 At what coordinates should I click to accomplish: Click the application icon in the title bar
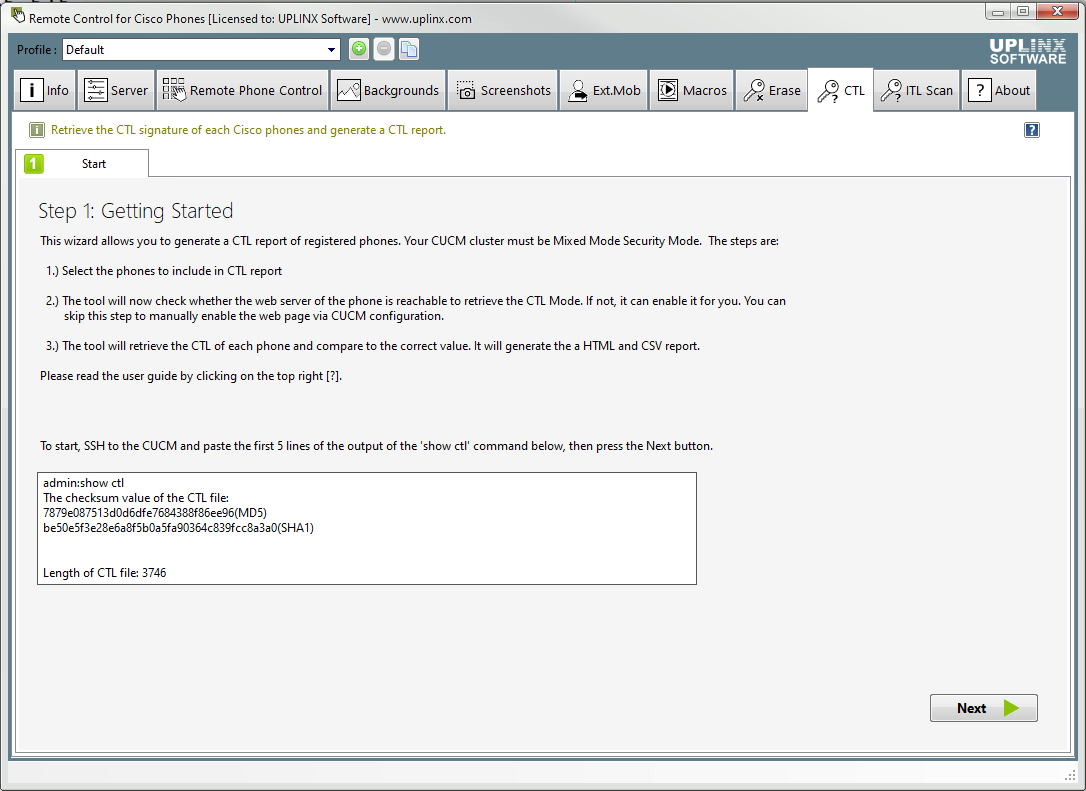coord(18,15)
